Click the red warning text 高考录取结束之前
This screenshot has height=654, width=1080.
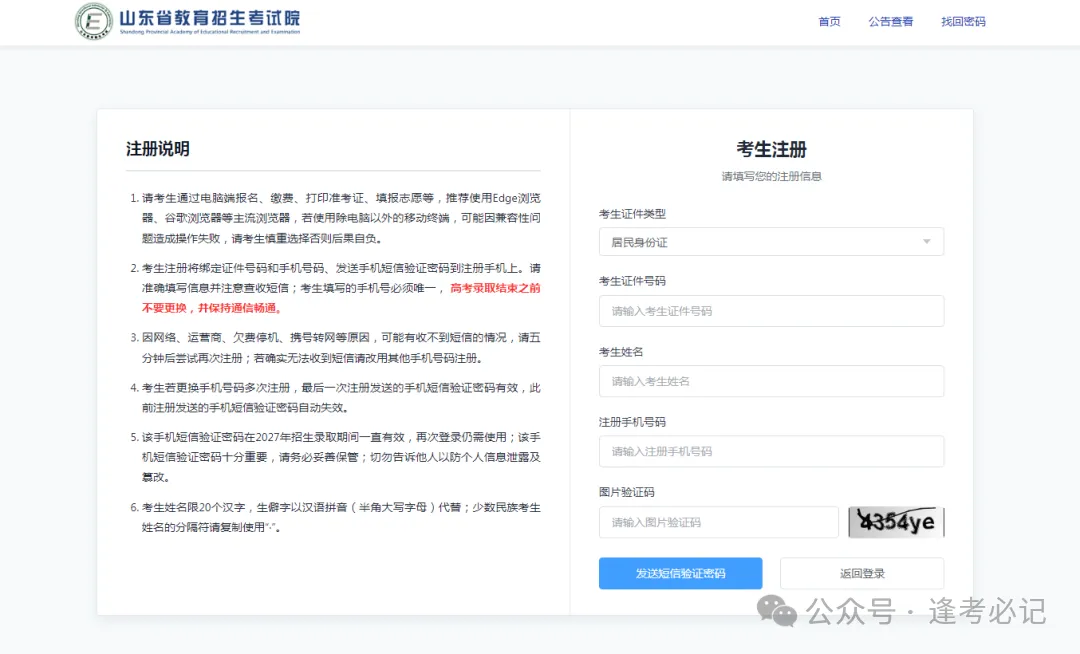[495, 288]
